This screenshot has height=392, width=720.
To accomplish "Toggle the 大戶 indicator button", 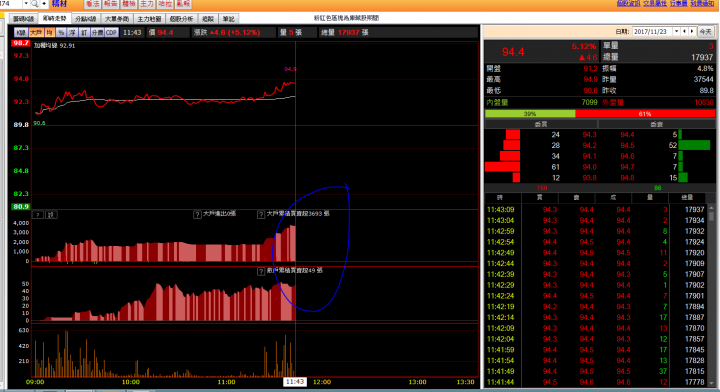I will coord(36,33).
